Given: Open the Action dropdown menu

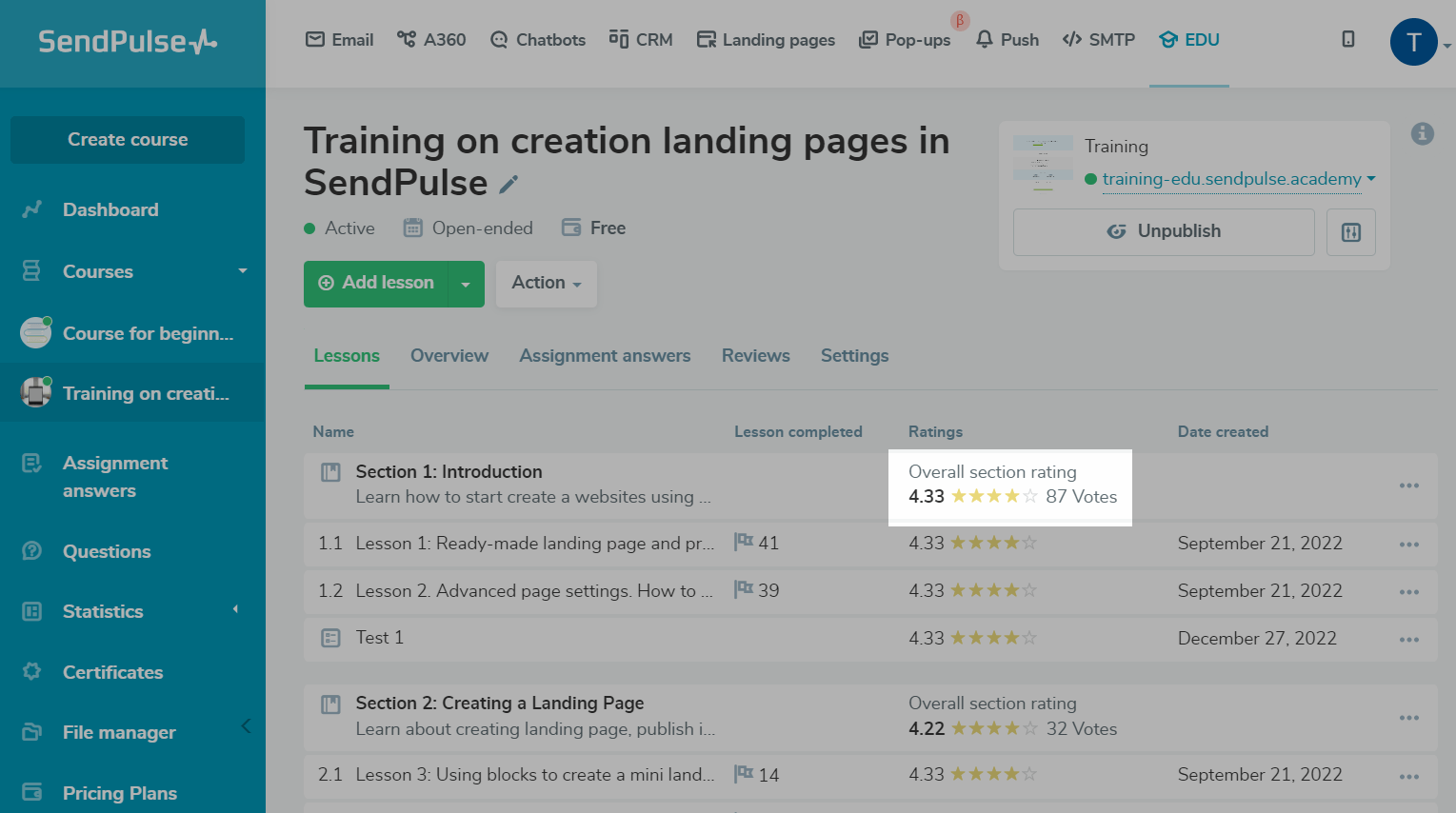Looking at the screenshot, I should 546,283.
